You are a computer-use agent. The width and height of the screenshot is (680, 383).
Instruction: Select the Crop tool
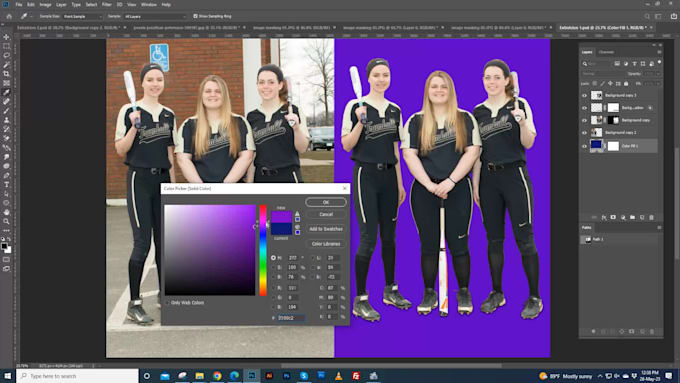[6, 74]
